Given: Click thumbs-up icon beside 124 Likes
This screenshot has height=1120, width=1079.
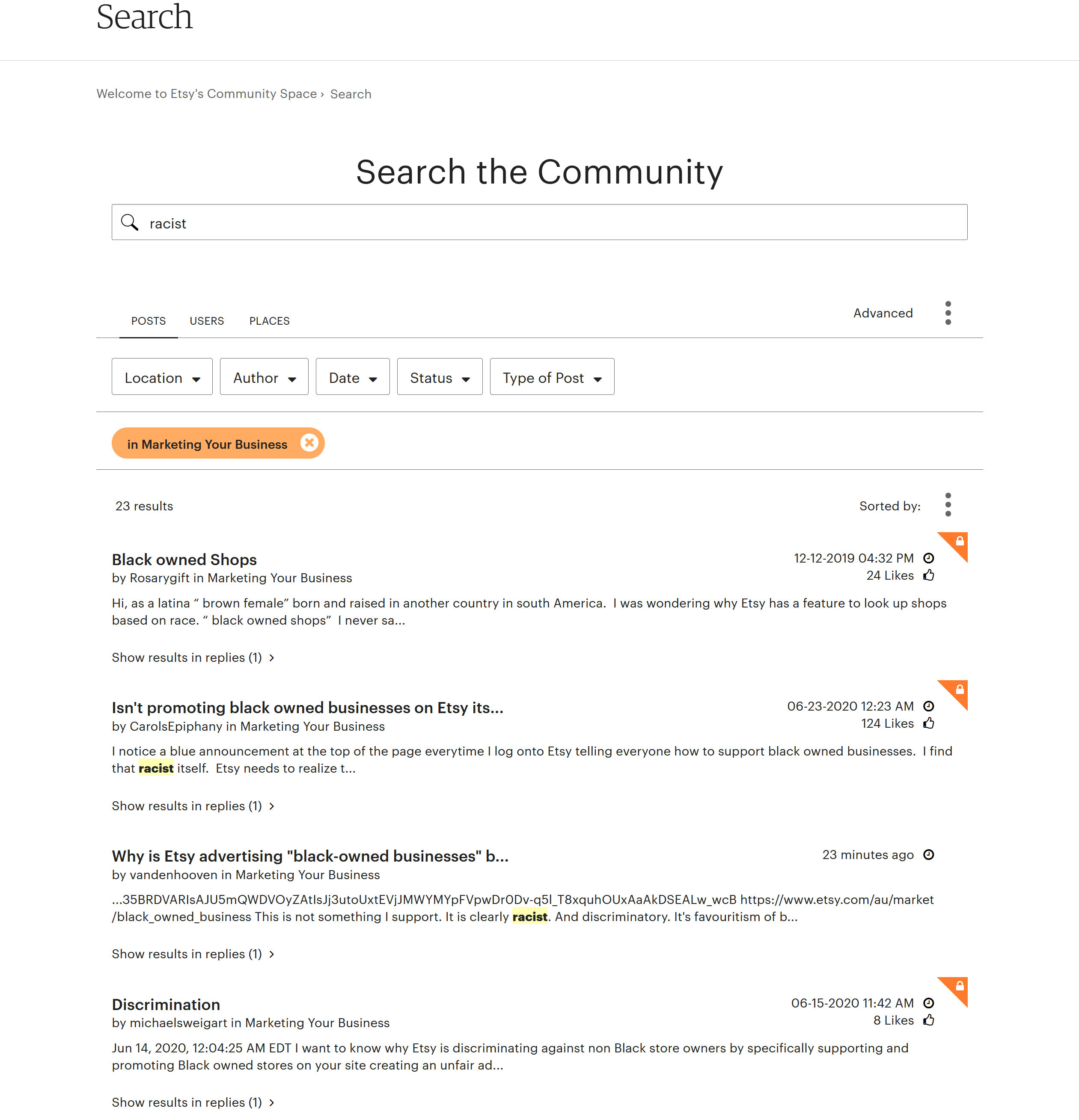Looking at the screenshot, I should pyautogui.click(x=929, y=723).
